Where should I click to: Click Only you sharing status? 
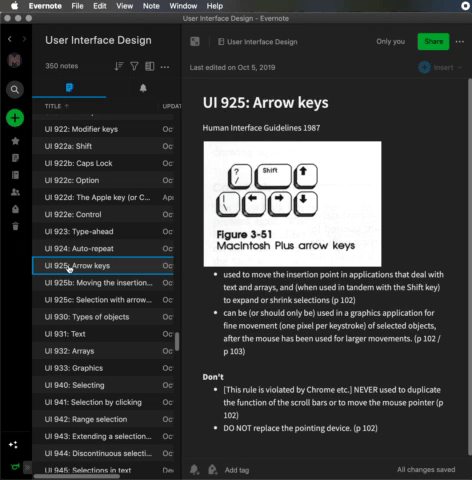point(390,42)
